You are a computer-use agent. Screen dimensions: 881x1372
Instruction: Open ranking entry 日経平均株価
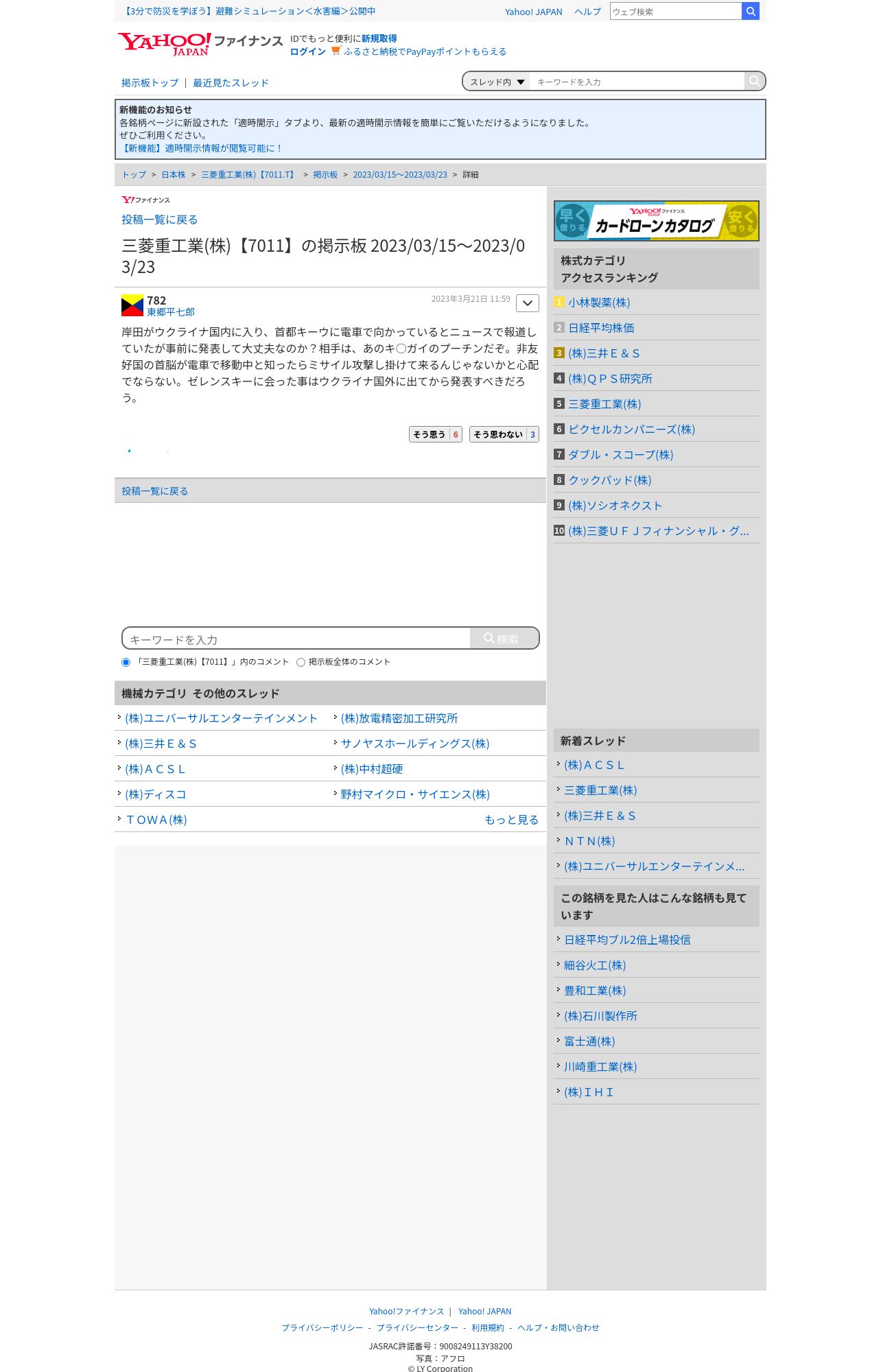(601, 328)
